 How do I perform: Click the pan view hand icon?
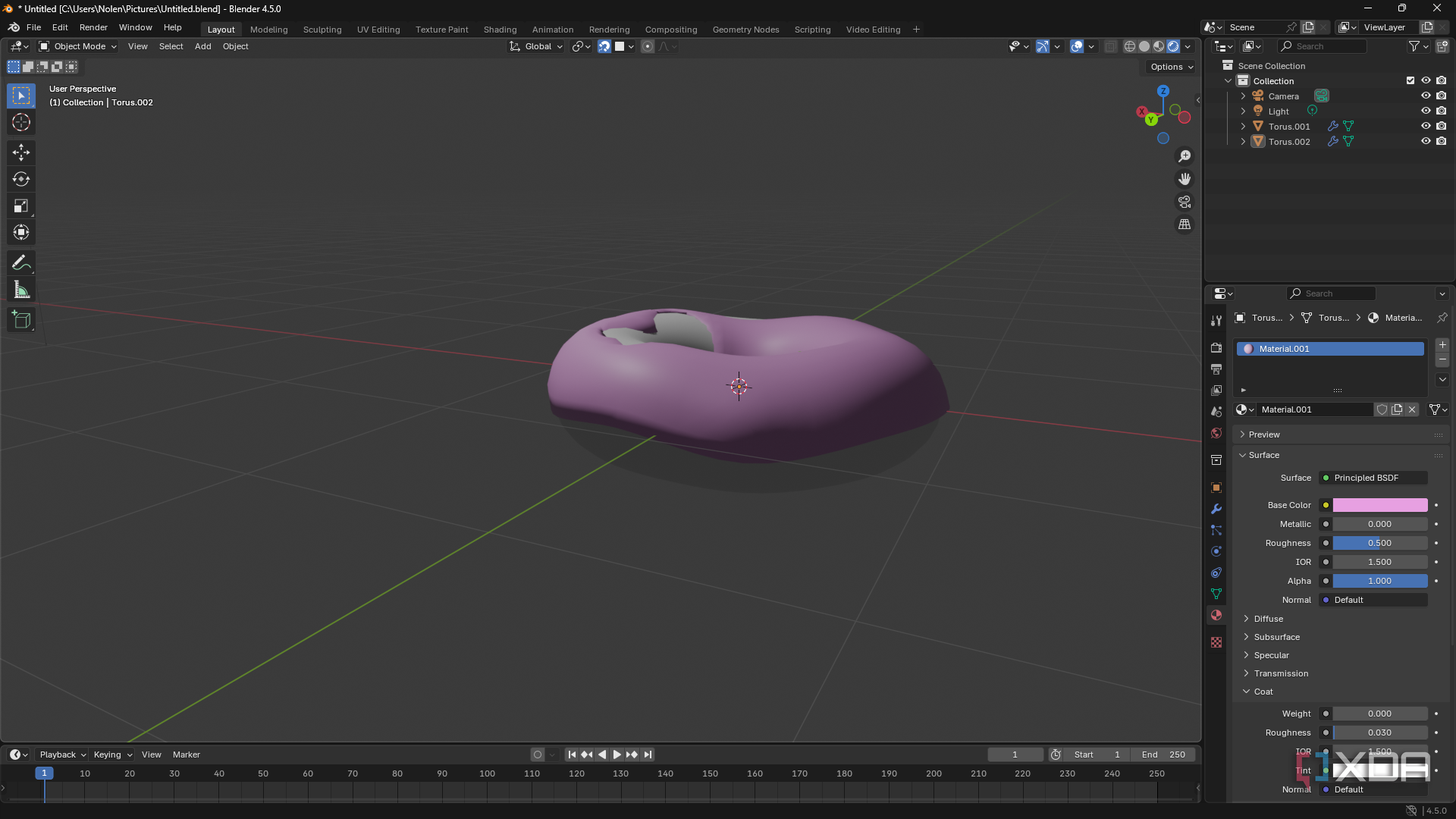click(x=1185, y=179)
